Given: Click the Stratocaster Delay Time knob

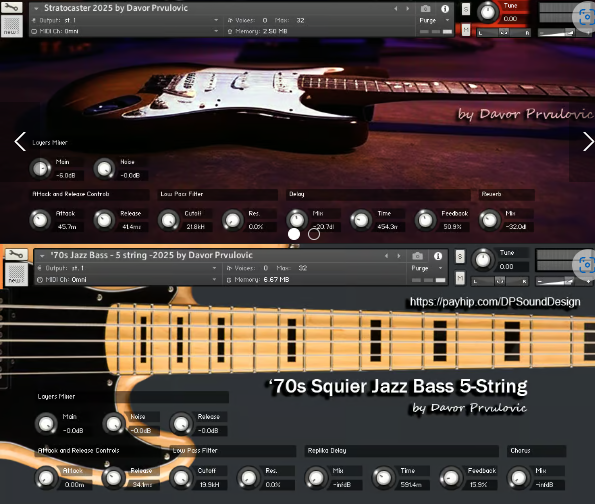Looking at the screenshot, I should point(361,220).
